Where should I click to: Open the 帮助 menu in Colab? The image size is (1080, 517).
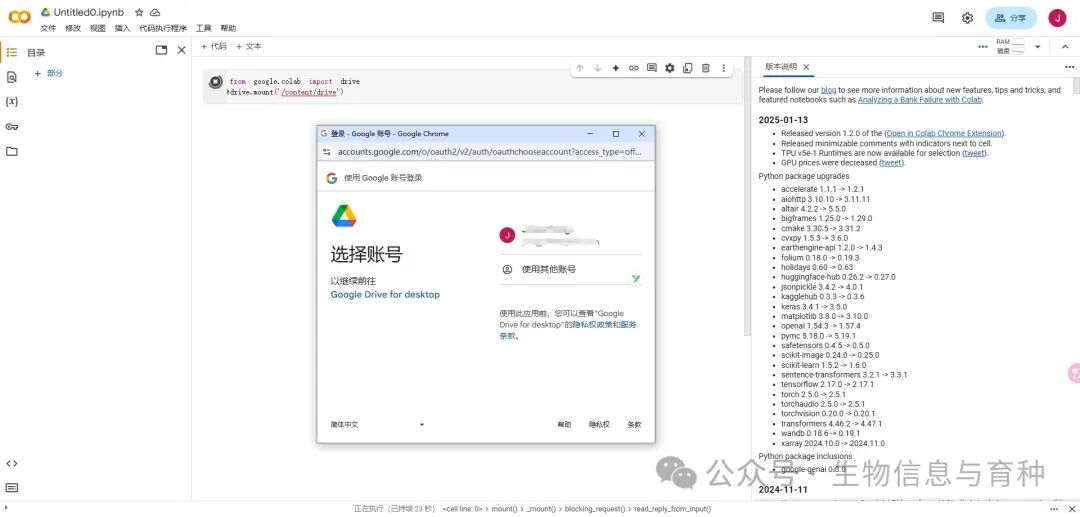pyautogui.click(x=229, y=28)
